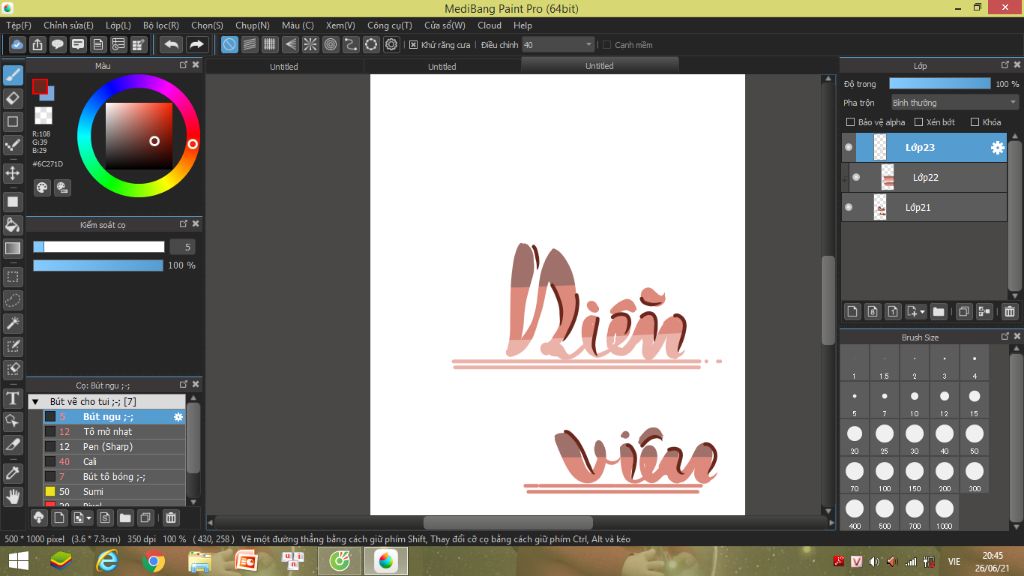The image size is (1024, 576).
Task: Enable the concentric circle snap guide
Action: tap(330, 44)
